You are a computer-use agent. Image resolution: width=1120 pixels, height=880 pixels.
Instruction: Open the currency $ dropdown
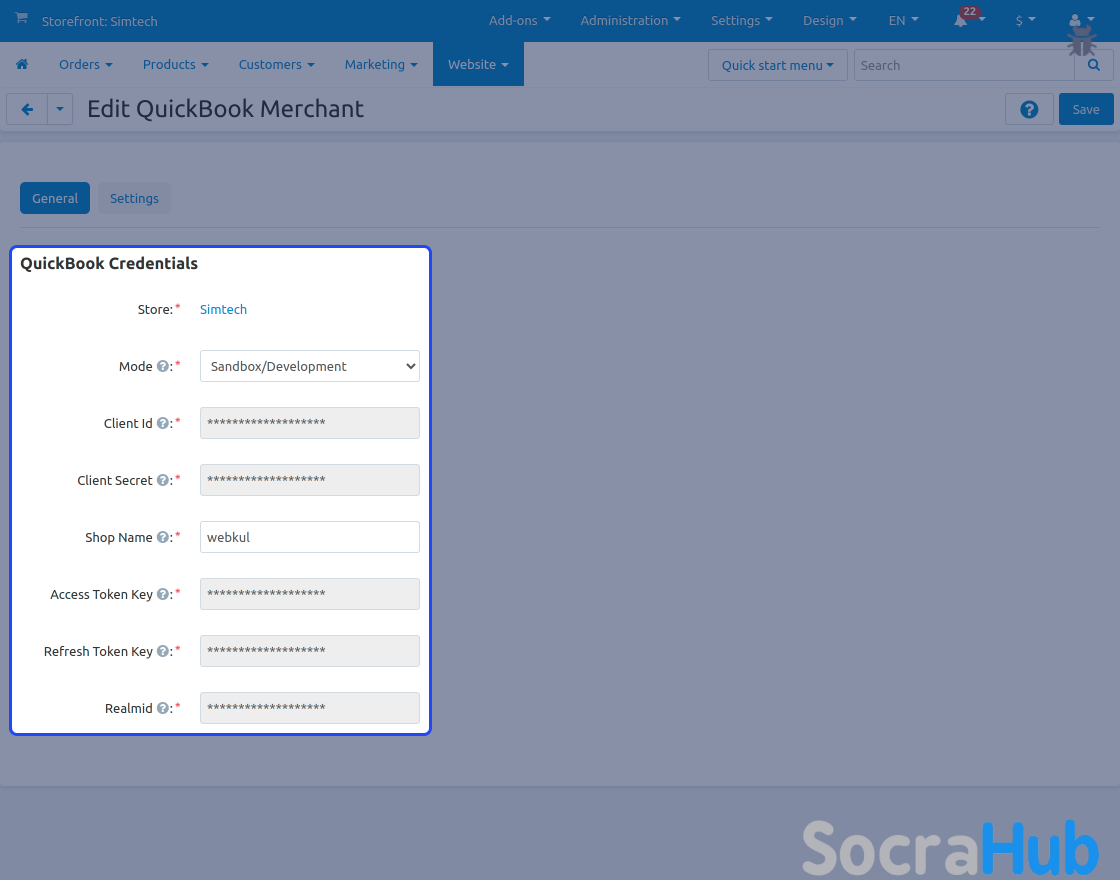tap(1025, 21)
